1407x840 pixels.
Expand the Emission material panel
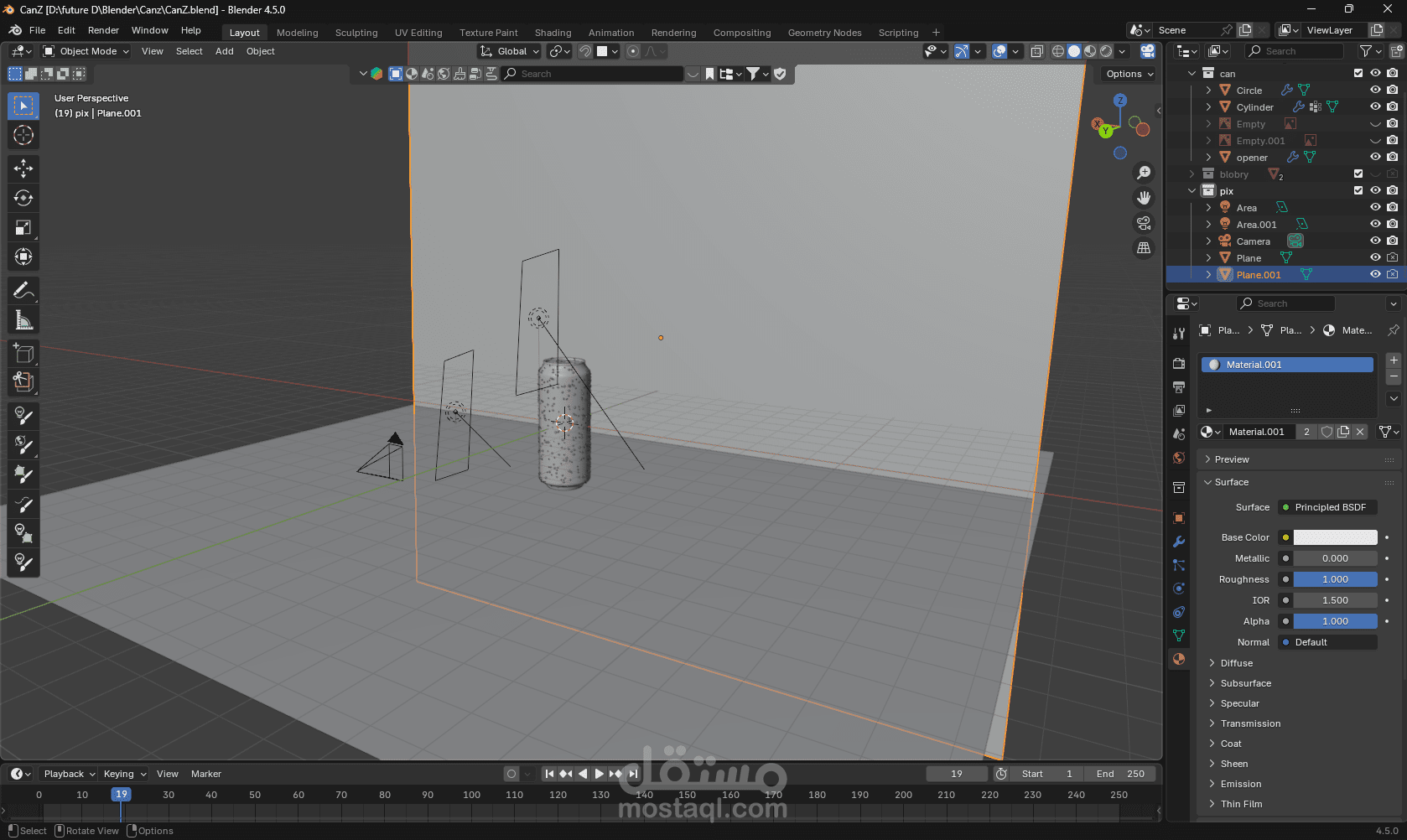[1241, 784]
